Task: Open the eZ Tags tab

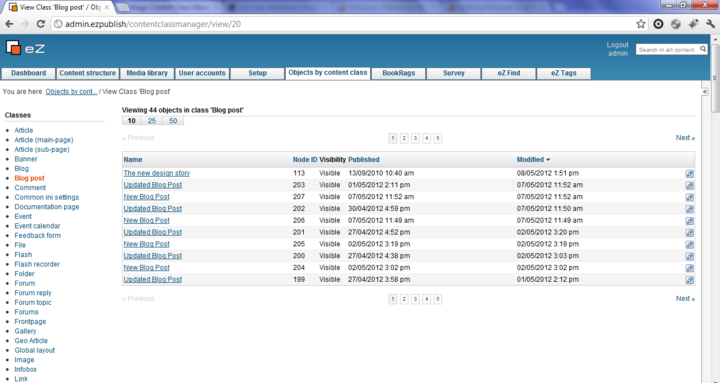Action: pyautogui.click(x=564, y=73)
